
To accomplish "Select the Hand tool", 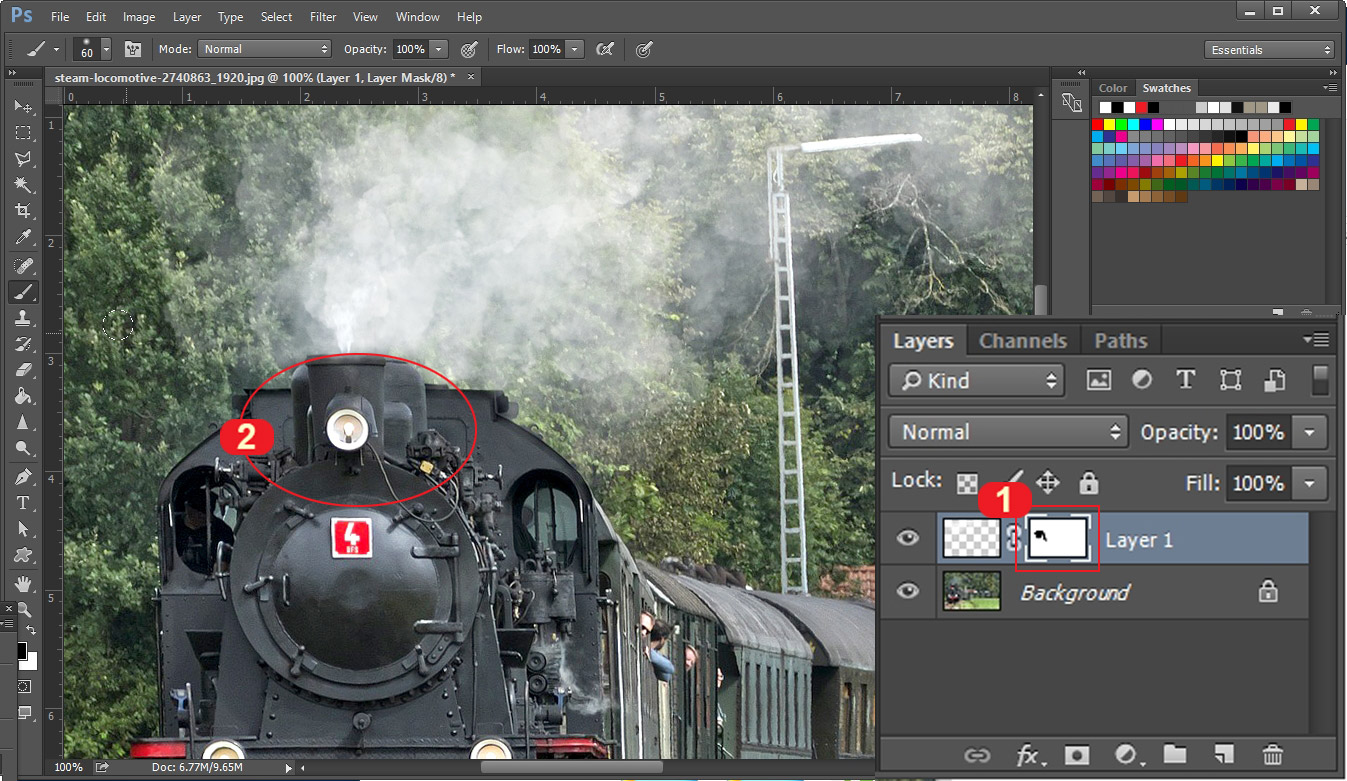I will click(x=23, y=583).
